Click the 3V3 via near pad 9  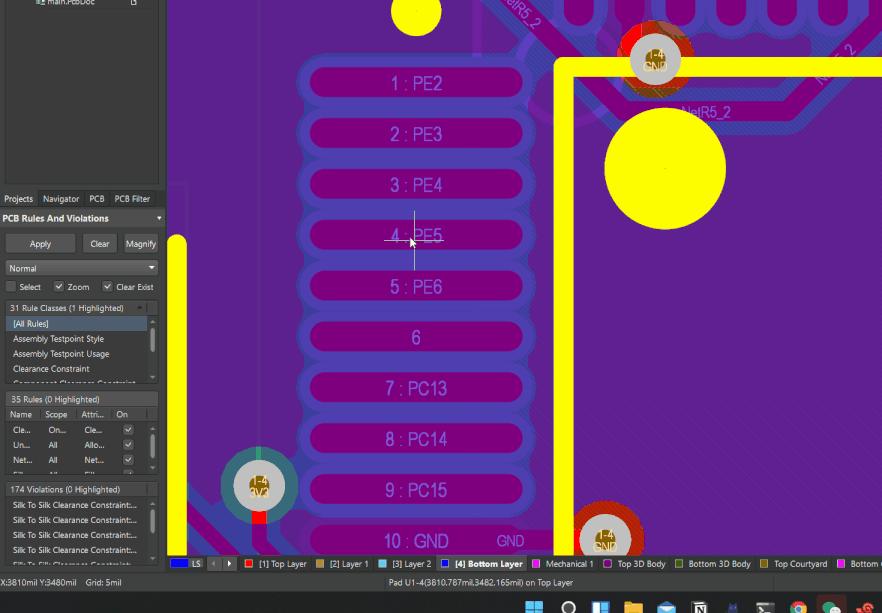[259, 486]
